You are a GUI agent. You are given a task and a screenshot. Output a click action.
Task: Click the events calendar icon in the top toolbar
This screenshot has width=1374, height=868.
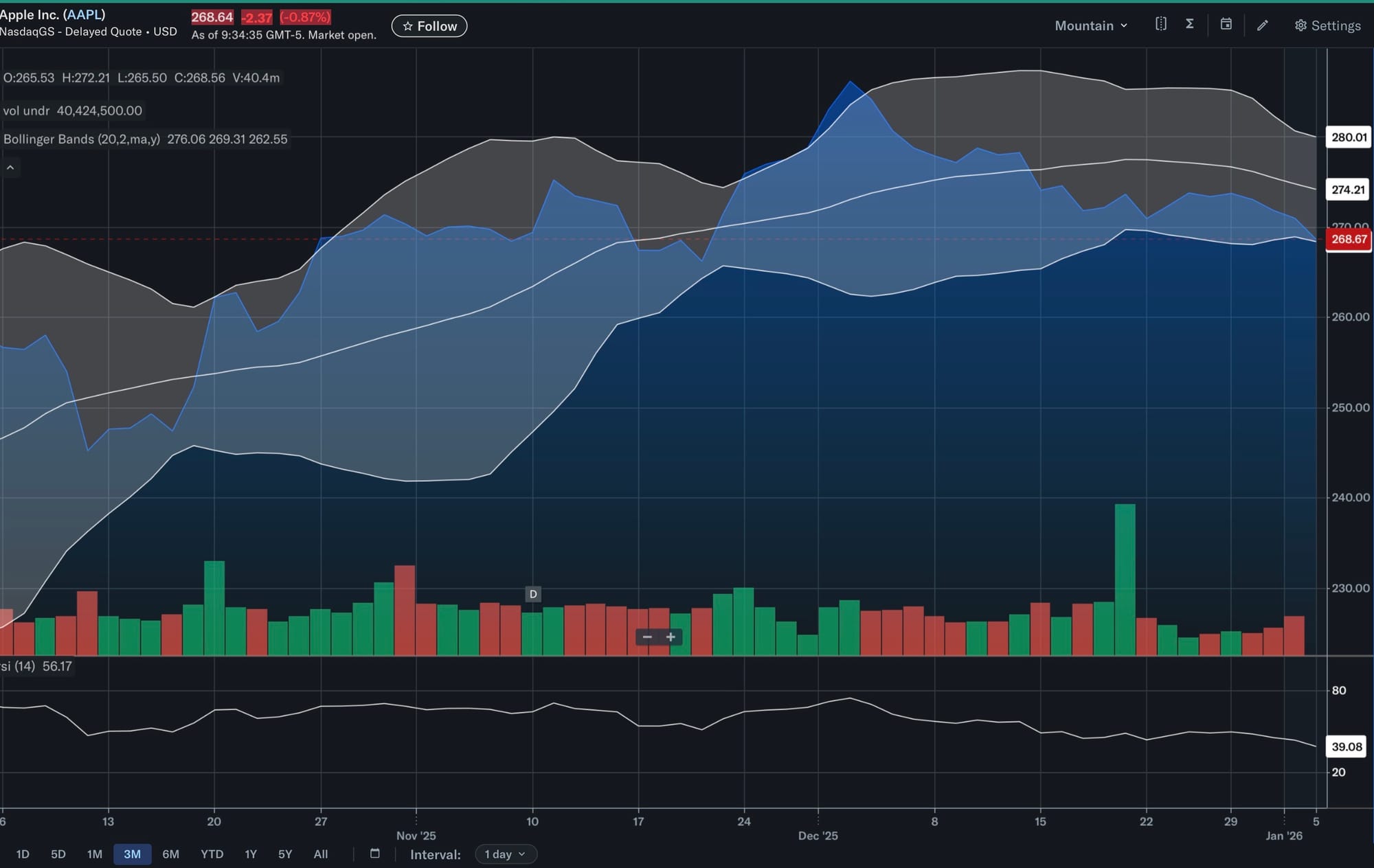[1226, 25]
